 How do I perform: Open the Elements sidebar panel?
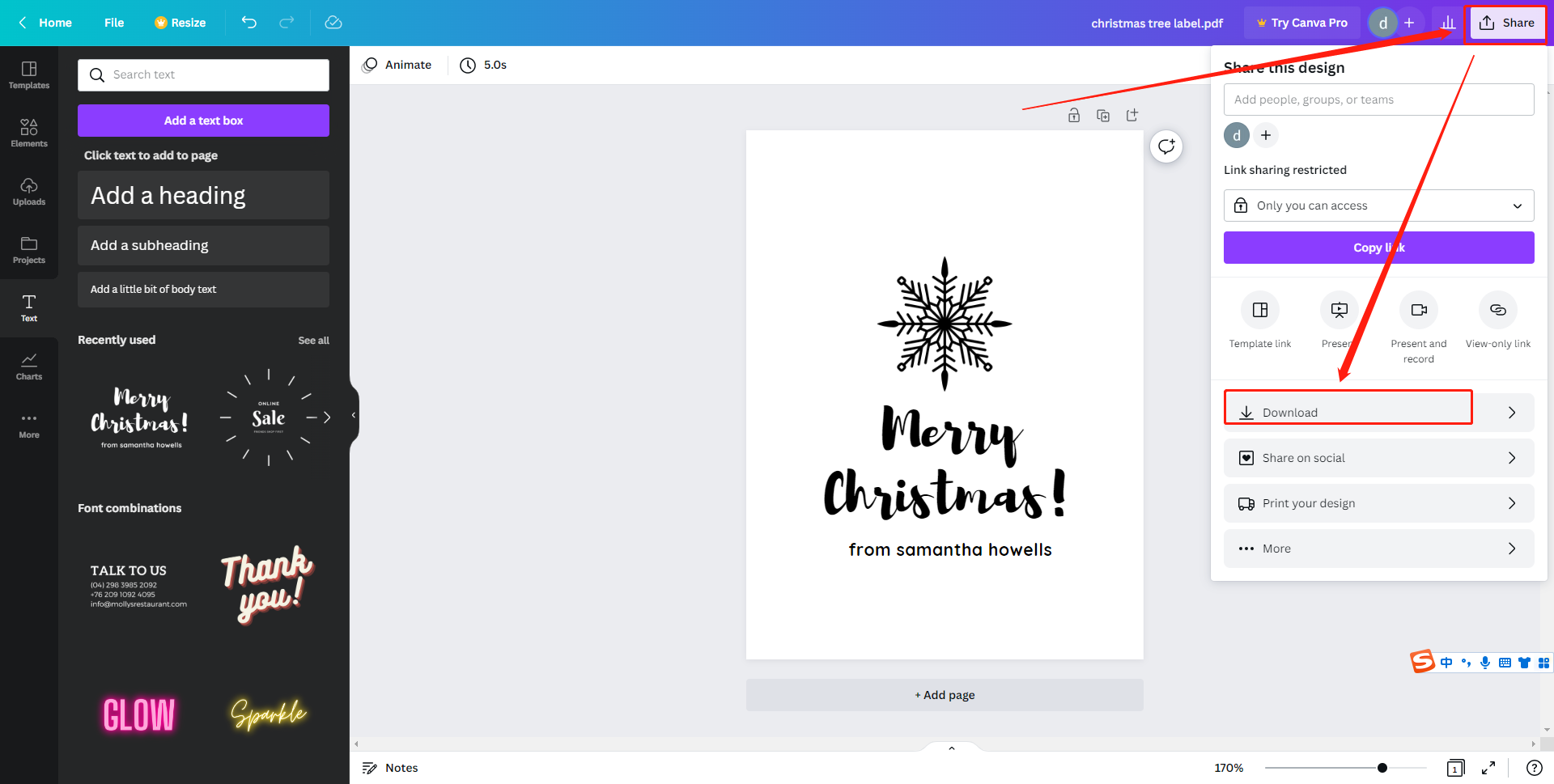[29, 133]
